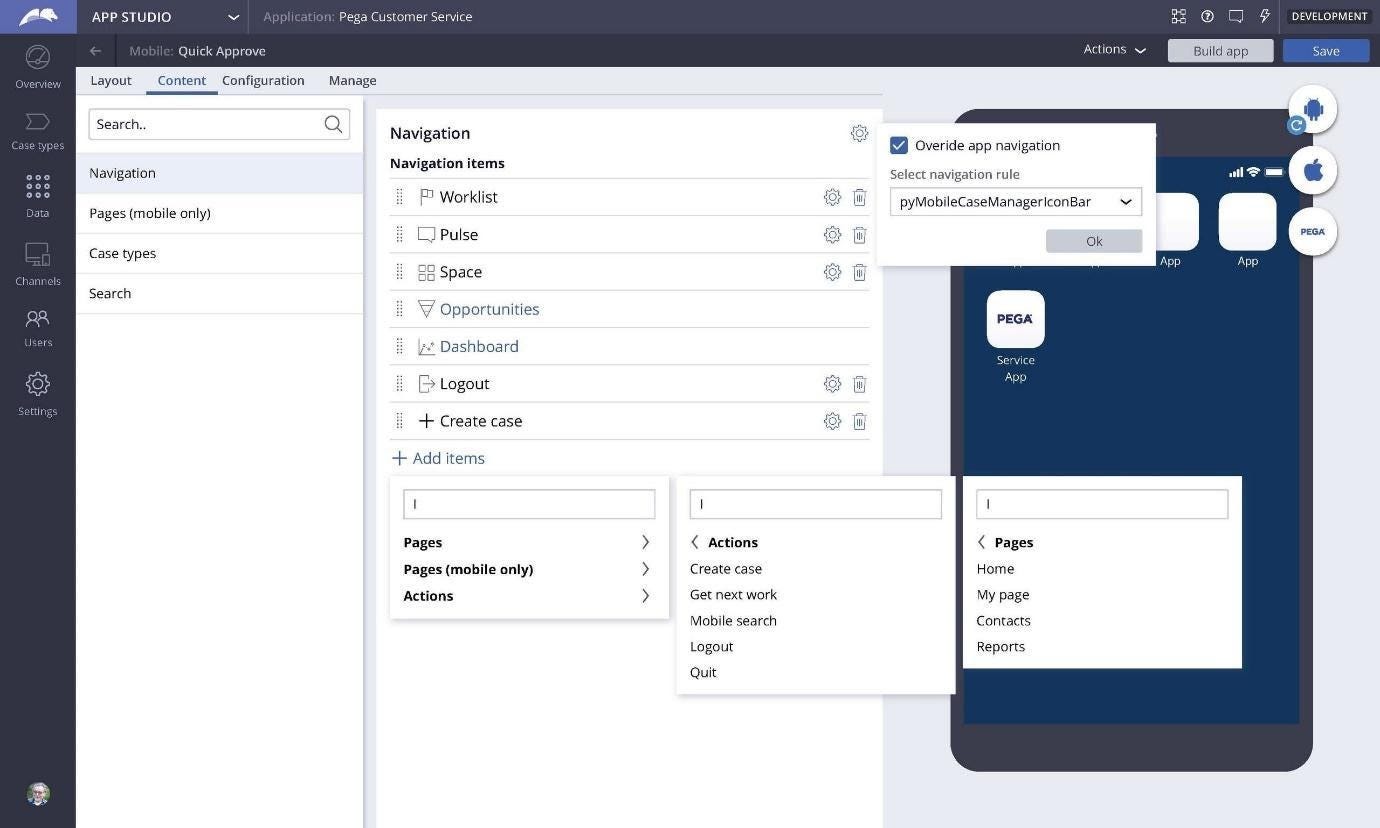Open the Settings sidebar section
Viewport: 1380px width, 828px height.
[x=38, y=394]
